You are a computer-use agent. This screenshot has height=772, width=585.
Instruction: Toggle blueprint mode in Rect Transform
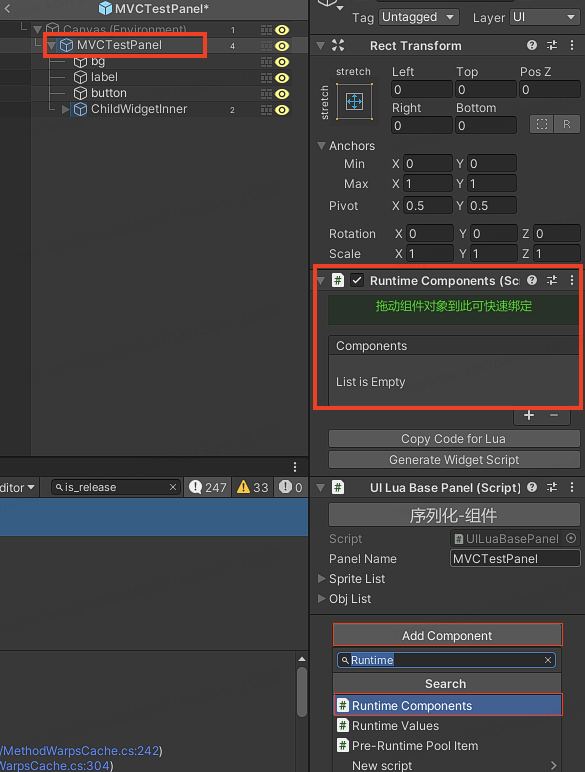pyautogui.click(x=542, y=124)
